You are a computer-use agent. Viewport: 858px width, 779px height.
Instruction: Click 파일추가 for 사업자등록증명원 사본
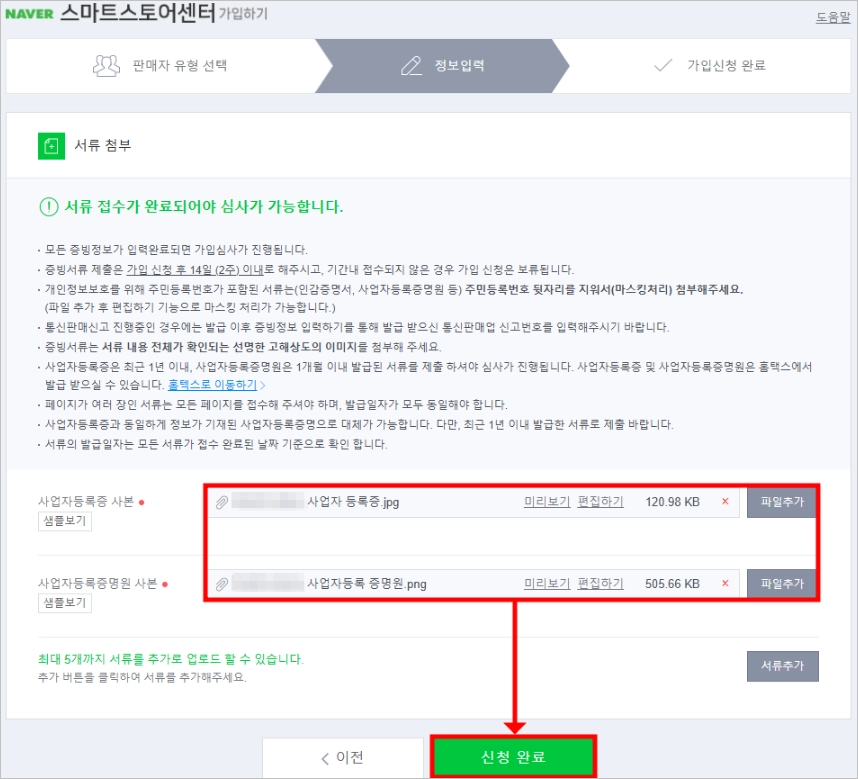[782, 584]
